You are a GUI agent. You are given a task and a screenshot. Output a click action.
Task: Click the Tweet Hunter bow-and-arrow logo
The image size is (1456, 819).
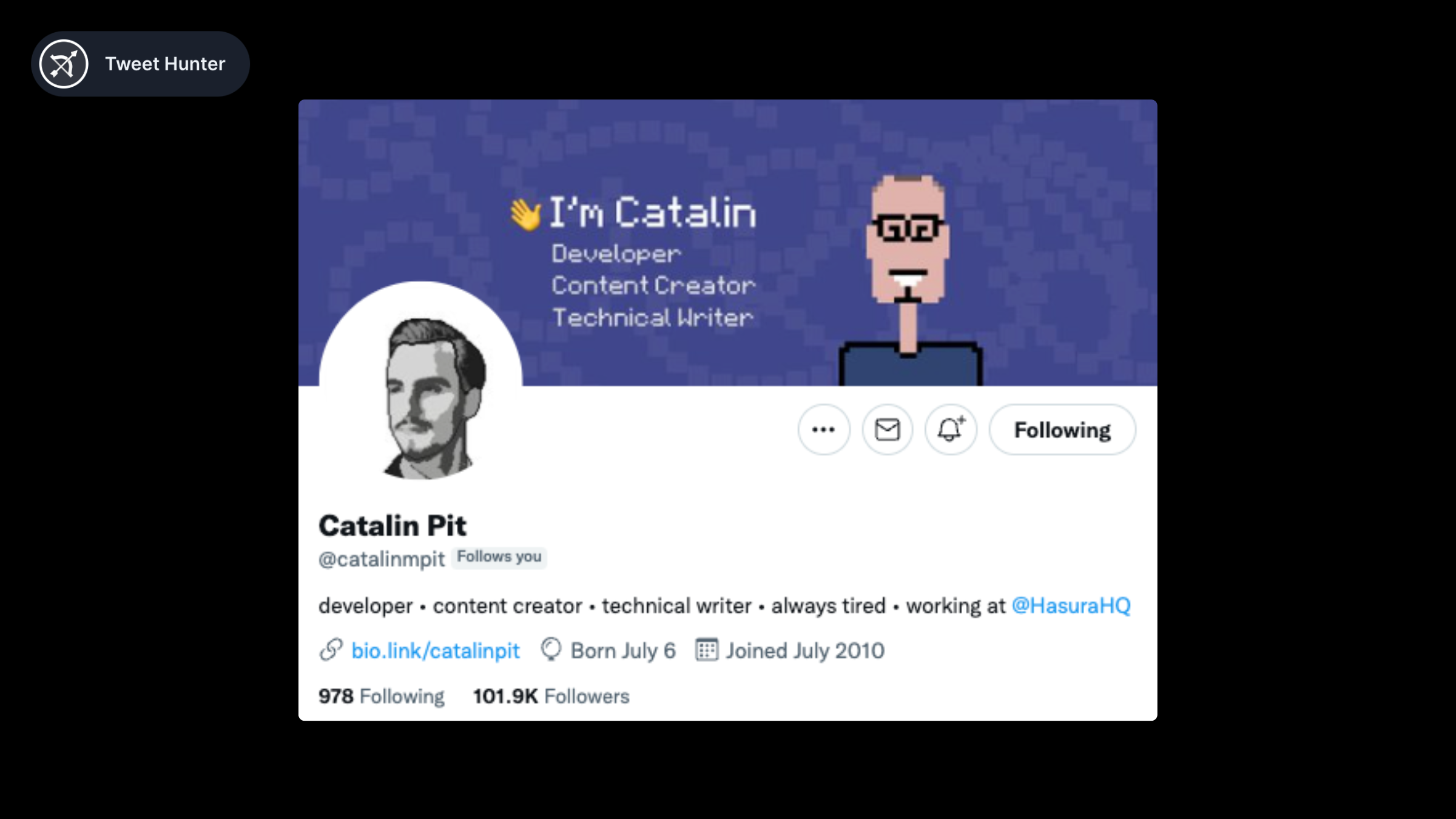point(64,64)
